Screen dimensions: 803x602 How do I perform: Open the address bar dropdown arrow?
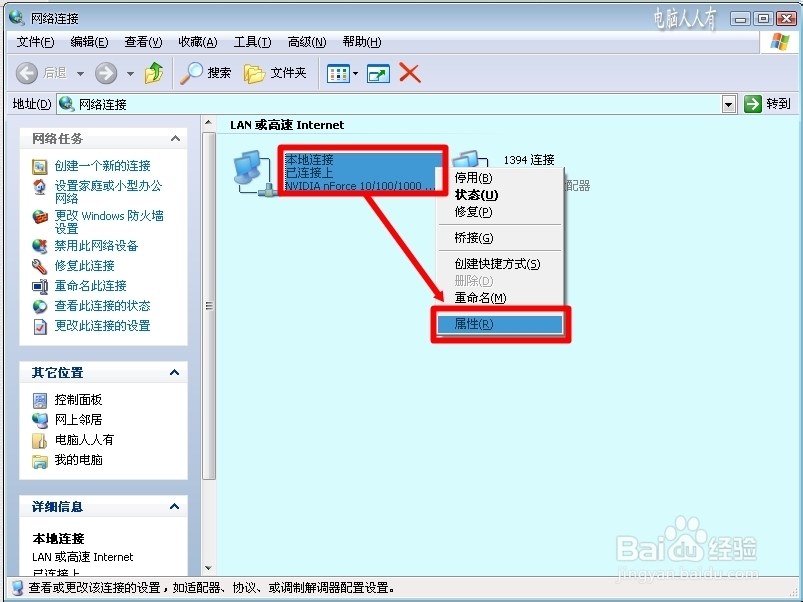coord(729,104)
